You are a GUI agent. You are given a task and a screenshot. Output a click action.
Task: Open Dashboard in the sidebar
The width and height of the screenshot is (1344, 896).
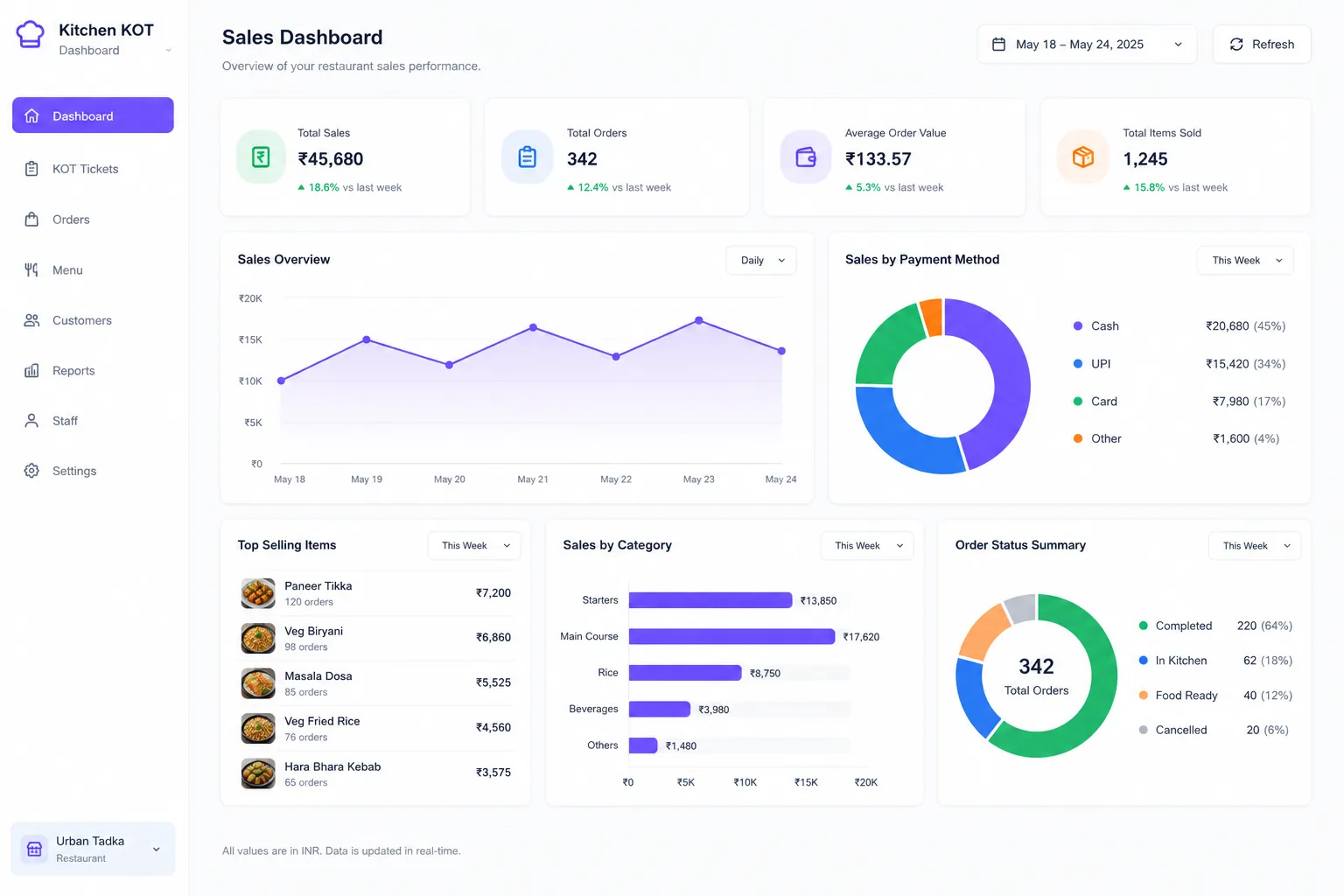click(x=93, y=115)
